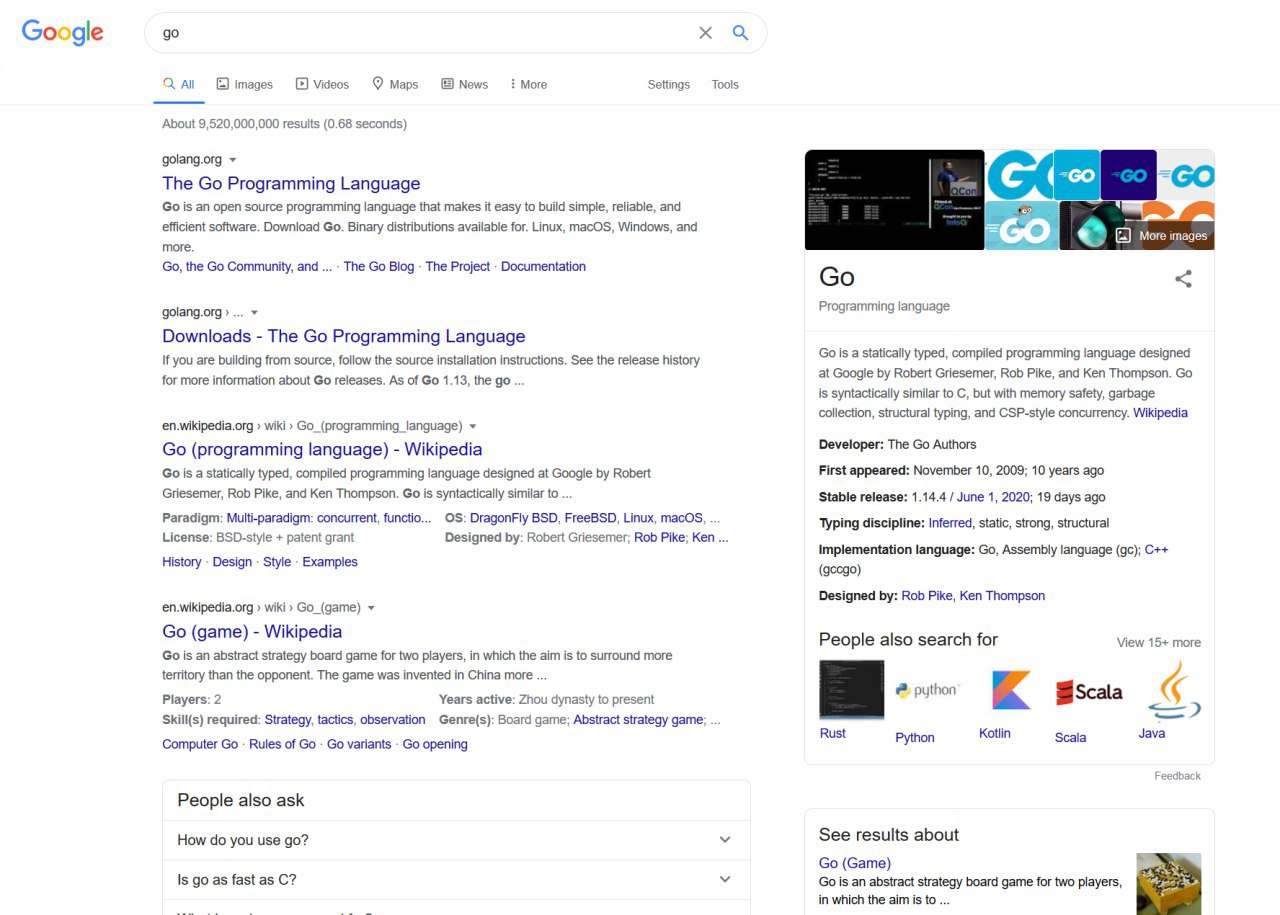
Task: Open dropdown beside Go_(programming_language) URL
Action: click(x=473, y=426)
